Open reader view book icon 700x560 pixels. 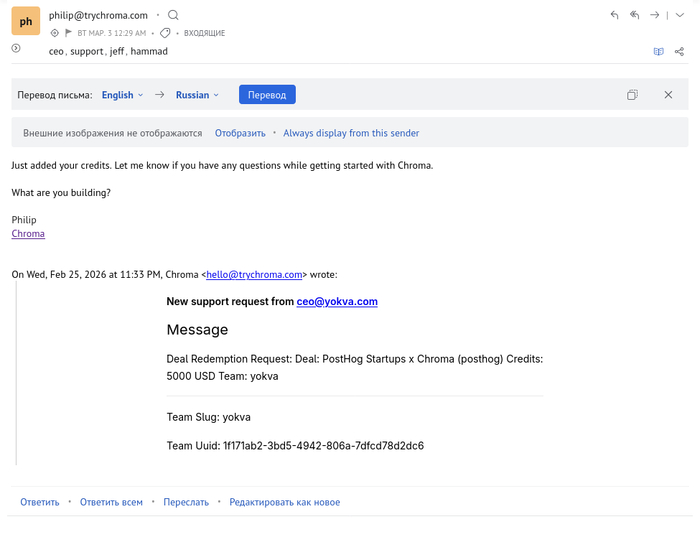point(658,51)
